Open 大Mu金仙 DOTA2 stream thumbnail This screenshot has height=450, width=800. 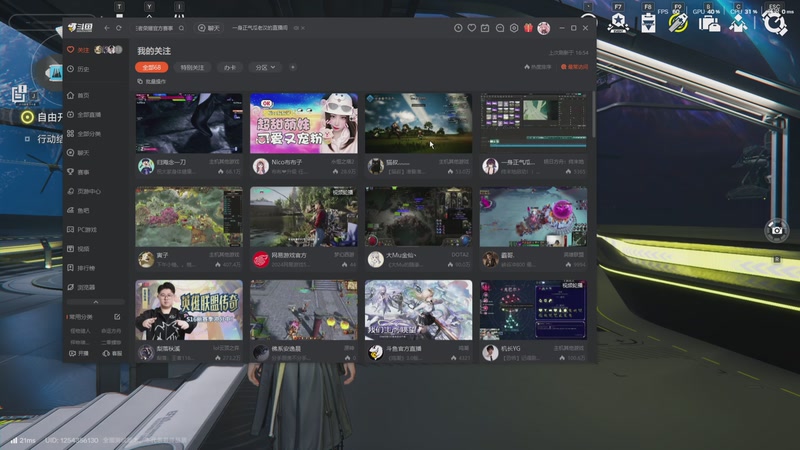click(x=418, y=217)
